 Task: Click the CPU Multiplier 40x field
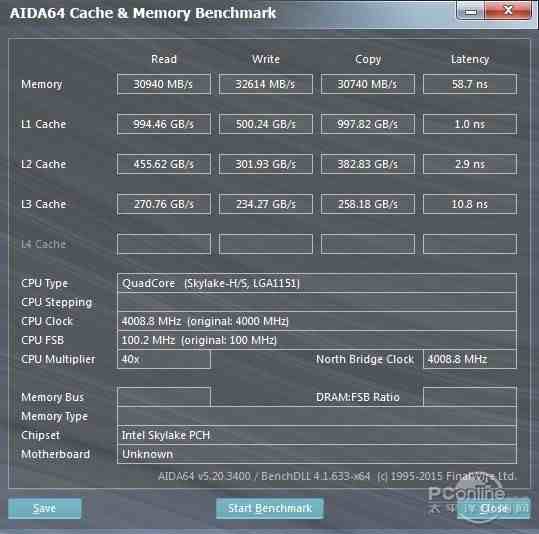[164, 359]
